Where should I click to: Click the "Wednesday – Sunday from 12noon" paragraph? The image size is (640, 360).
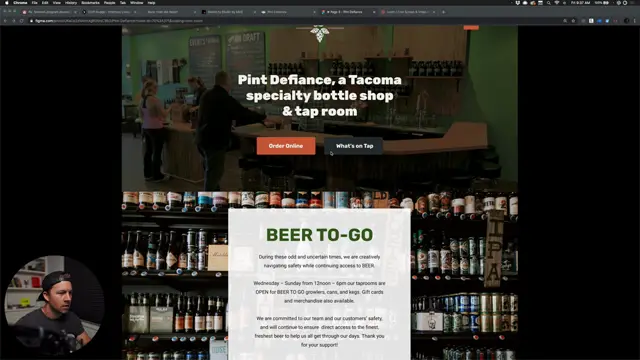coord(320,292)
